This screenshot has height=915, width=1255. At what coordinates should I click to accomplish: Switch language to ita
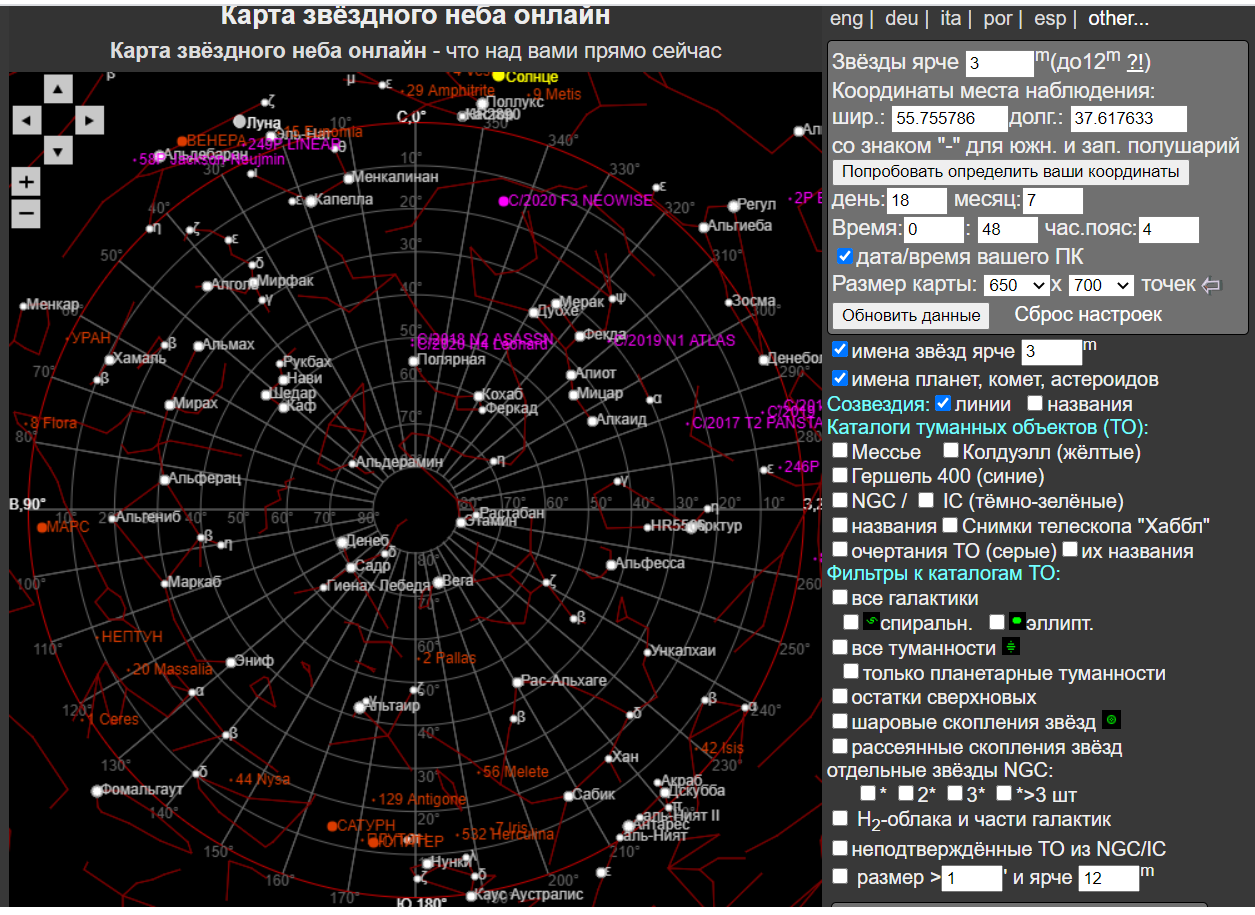click(950, 18)
